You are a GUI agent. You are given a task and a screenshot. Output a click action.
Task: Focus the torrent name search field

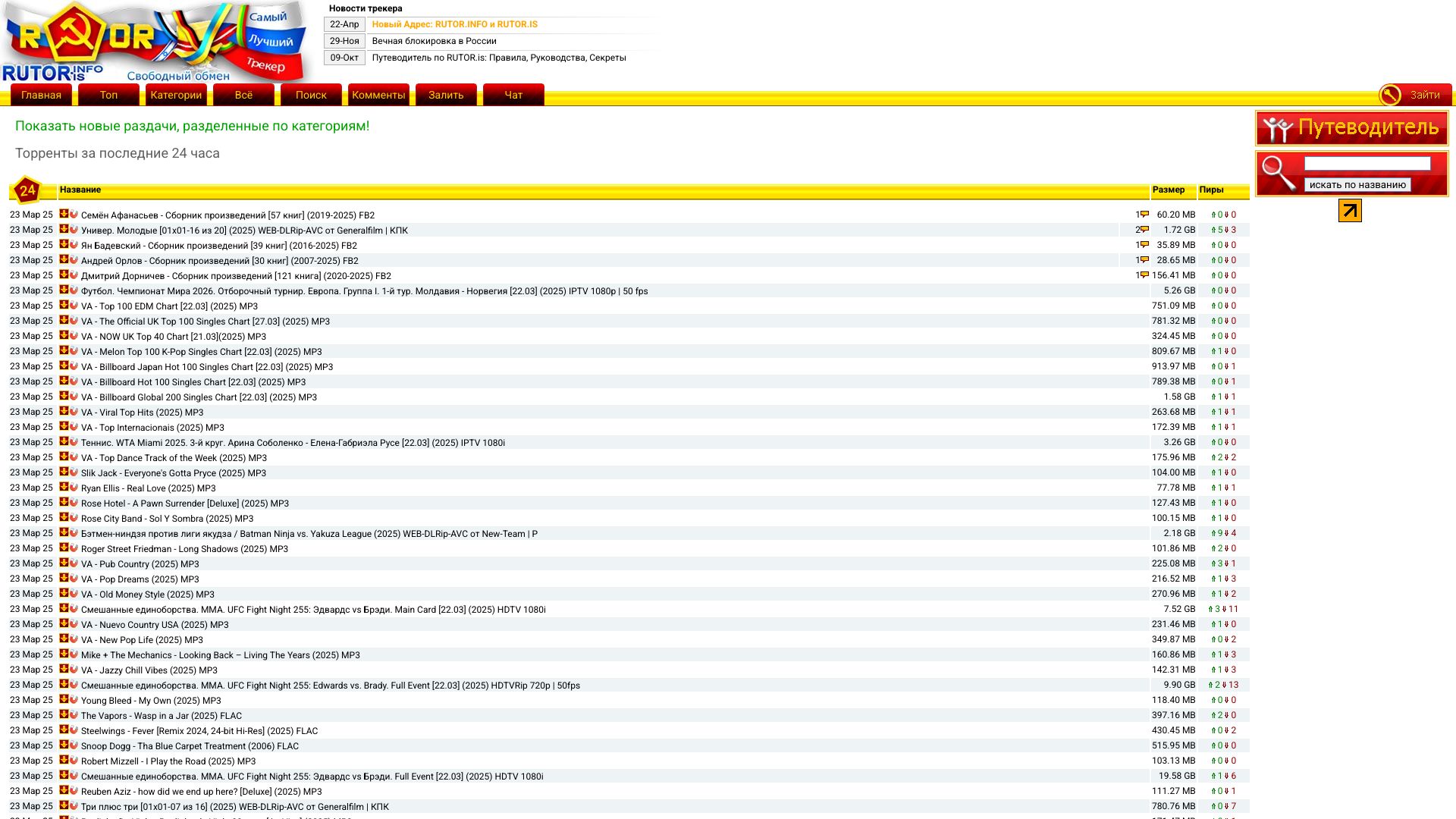[x=1367, y=164]
